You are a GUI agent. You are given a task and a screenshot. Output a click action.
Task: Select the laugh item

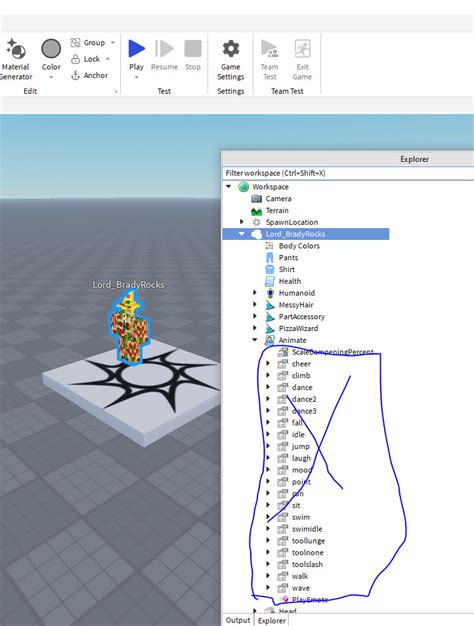point(301,458)
